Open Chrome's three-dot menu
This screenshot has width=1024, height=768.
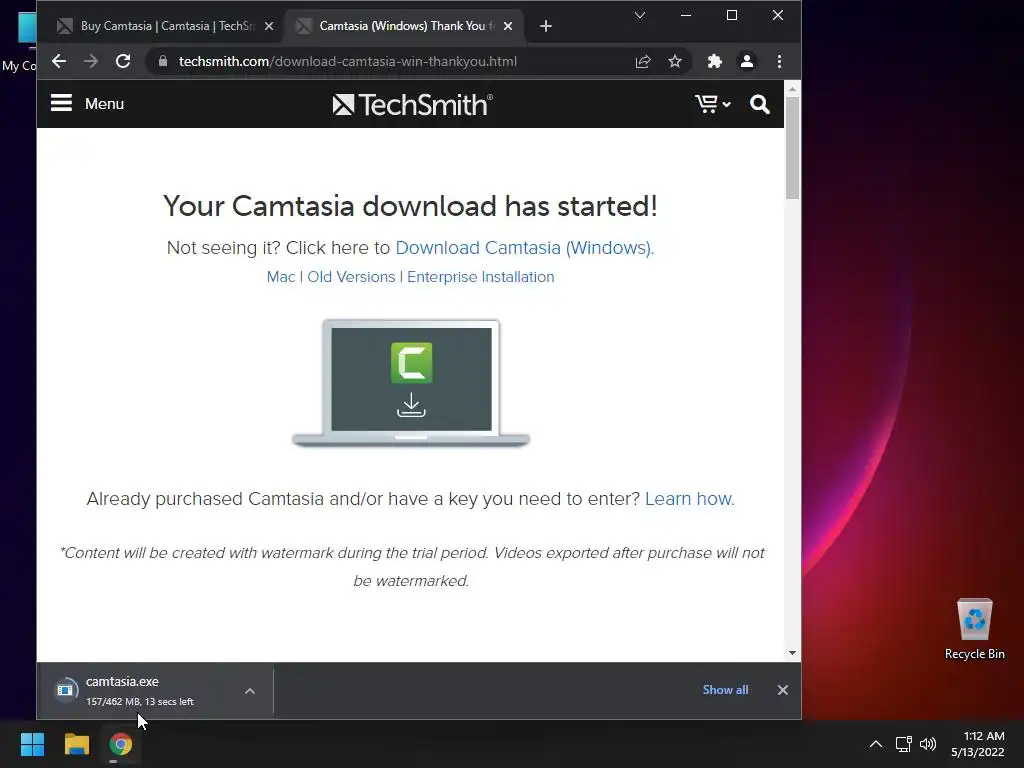coord(779,61)
